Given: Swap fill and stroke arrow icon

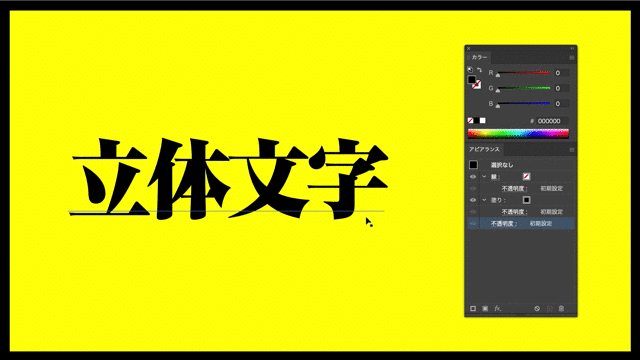Looking at the screenshot, I should click(479, 70).
